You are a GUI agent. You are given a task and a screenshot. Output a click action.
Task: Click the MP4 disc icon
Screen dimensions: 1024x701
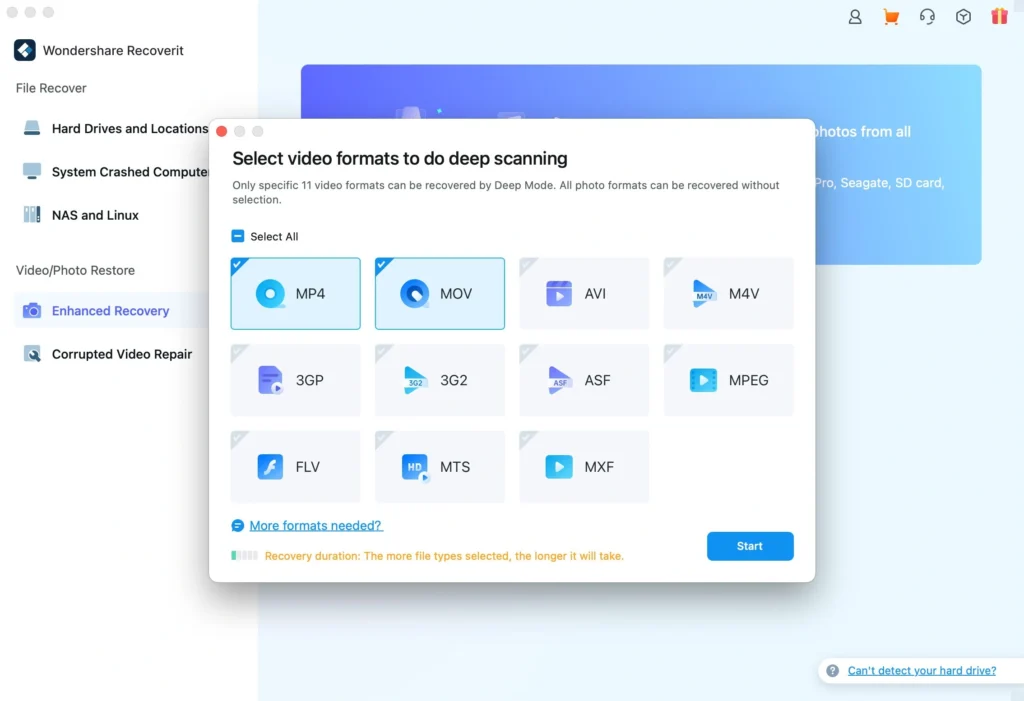(x=270, y=294)
